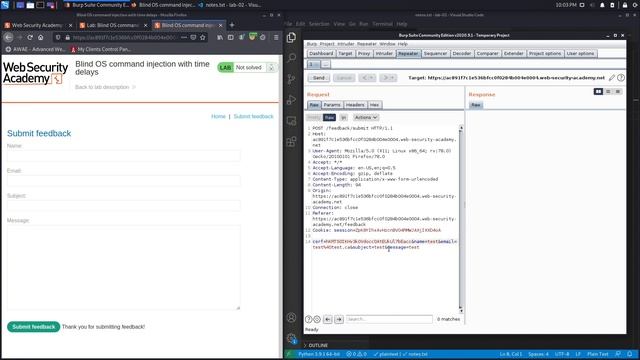Image resolution: width=640 pixels, height=360 pixels.
Task: Send the Repeater request
Action: (319, 78)
